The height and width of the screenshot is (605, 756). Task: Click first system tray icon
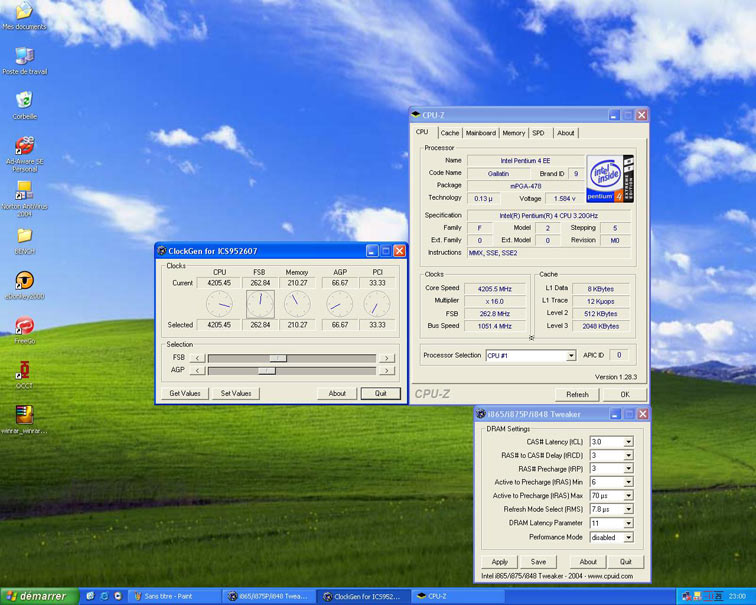click(x=687, y=596)
